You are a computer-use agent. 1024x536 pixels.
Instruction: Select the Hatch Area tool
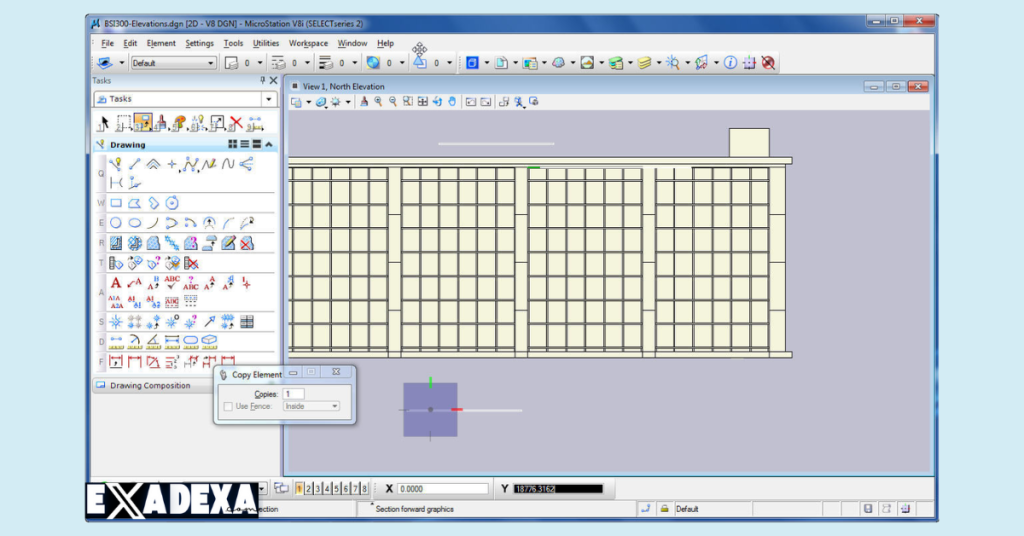coord(116,243)
